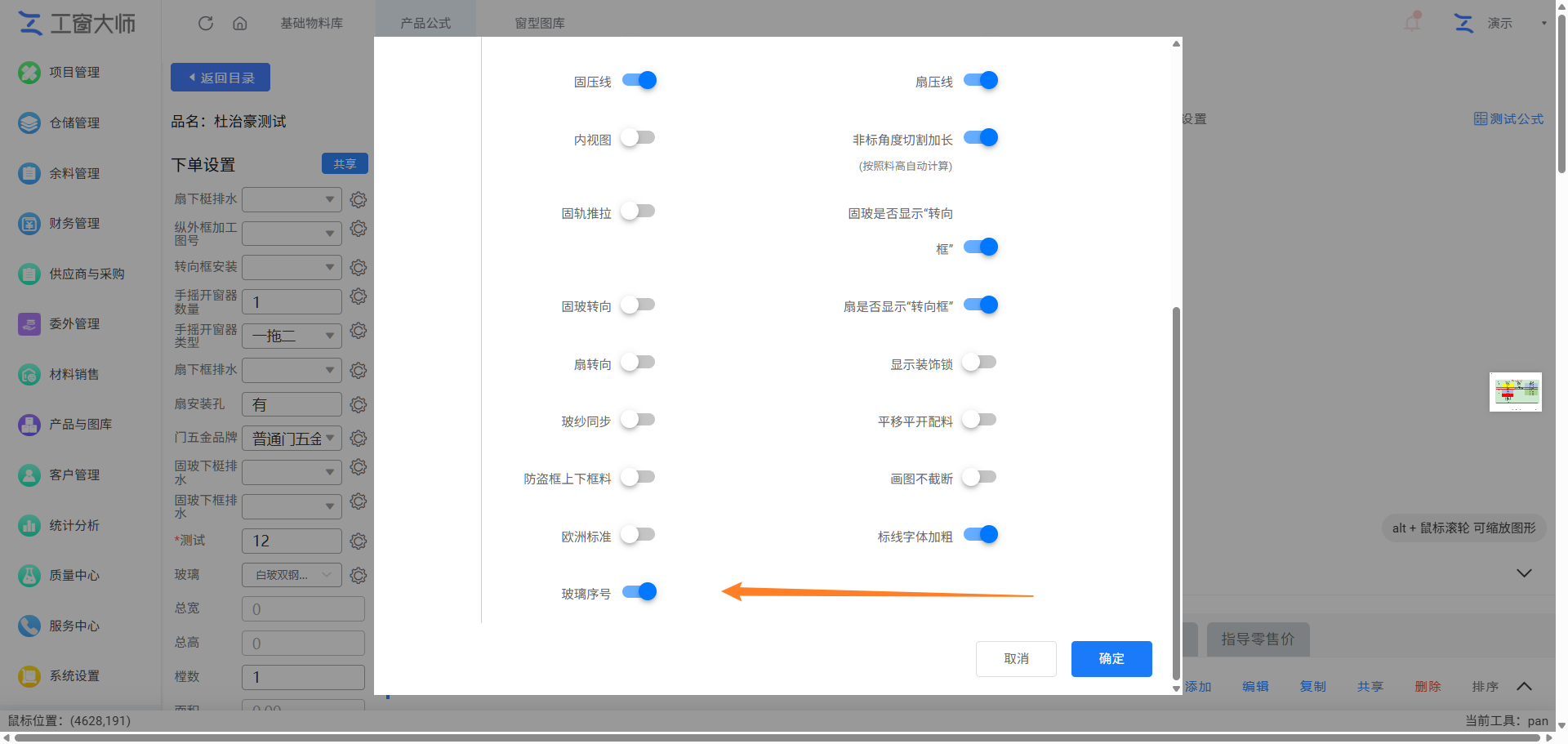Switch to 基础物料库 tab
Image resolution: width=1568 pixels, height=744 pixels.
point(311,23)
